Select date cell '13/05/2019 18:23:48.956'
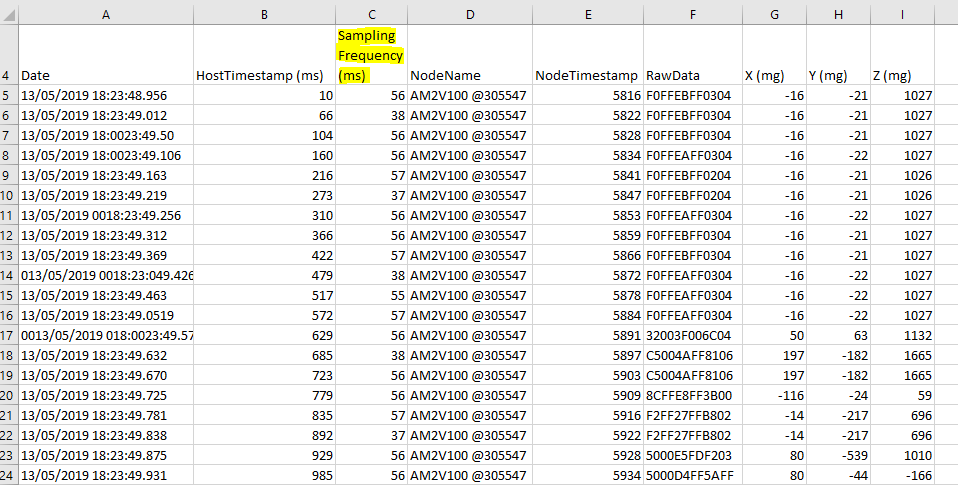Image resolution: width=958 pixels, height=485 pixels. pyautogui.click(x=106, y=95)
